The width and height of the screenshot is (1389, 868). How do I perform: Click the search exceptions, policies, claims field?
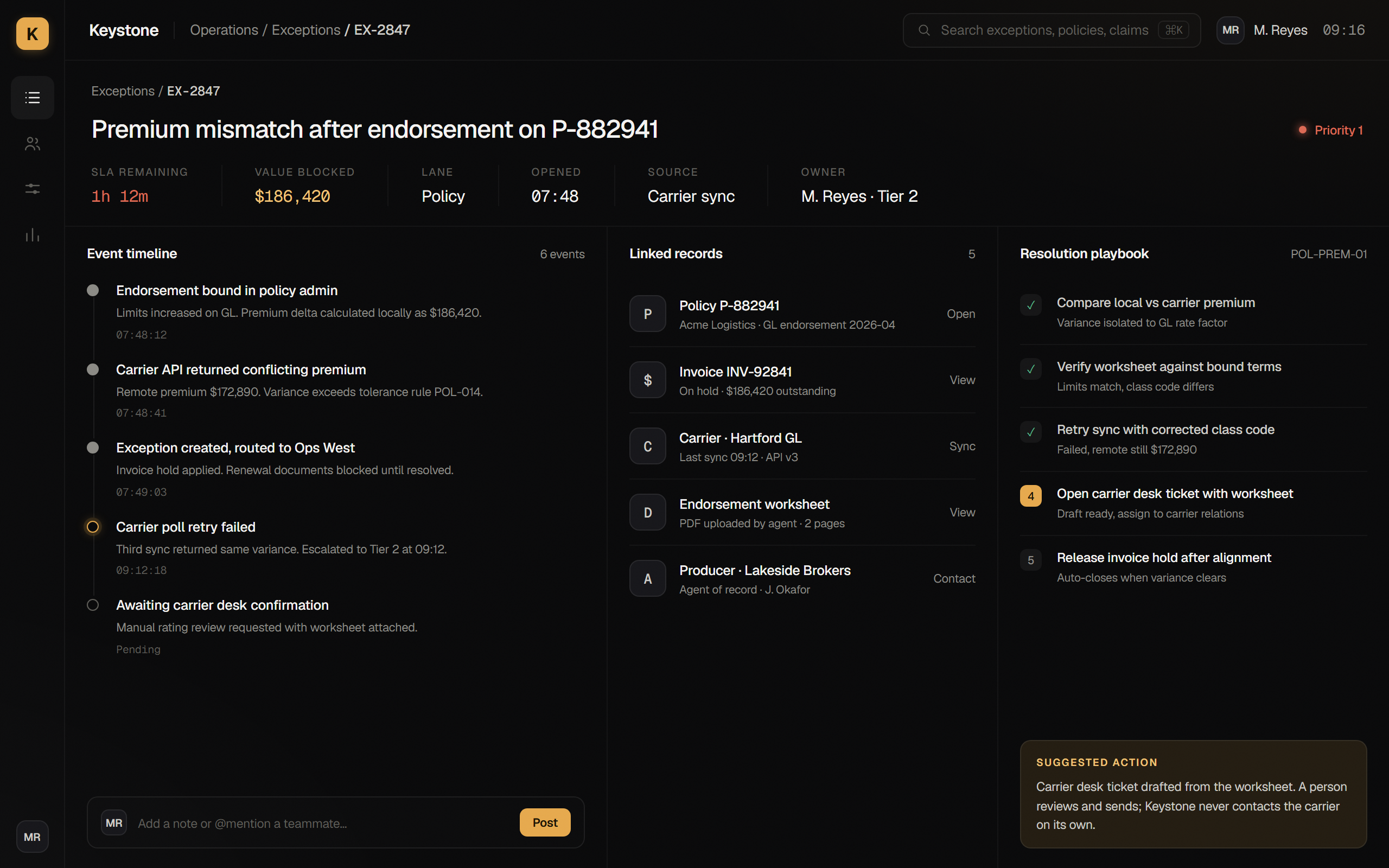click(x=1052, y=30)
